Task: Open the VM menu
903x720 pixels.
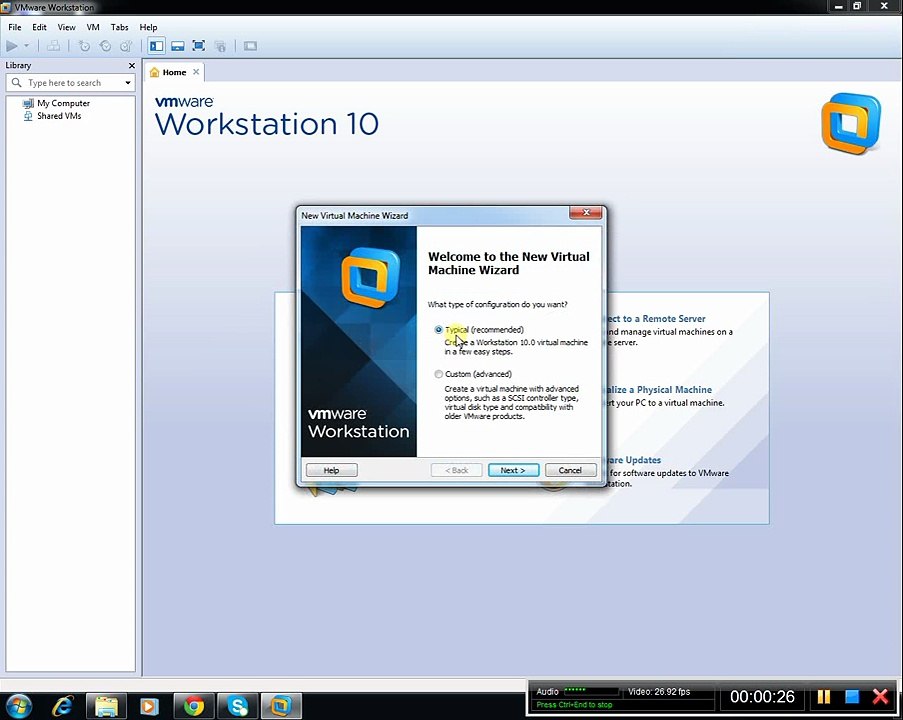Action: click(93, 27)
